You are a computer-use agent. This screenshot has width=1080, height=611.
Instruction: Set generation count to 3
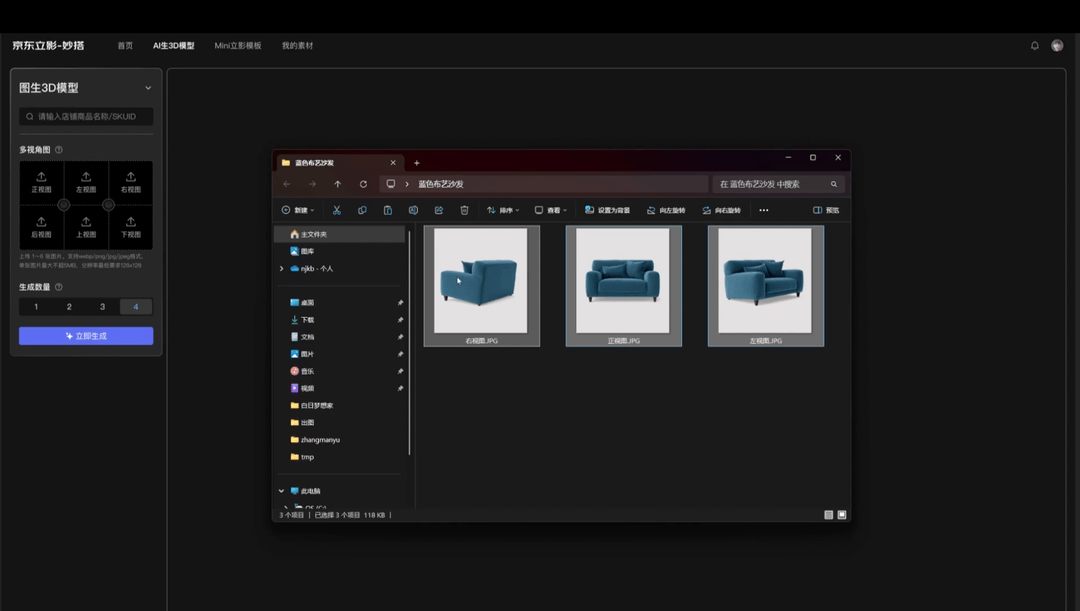coord(102,307)
